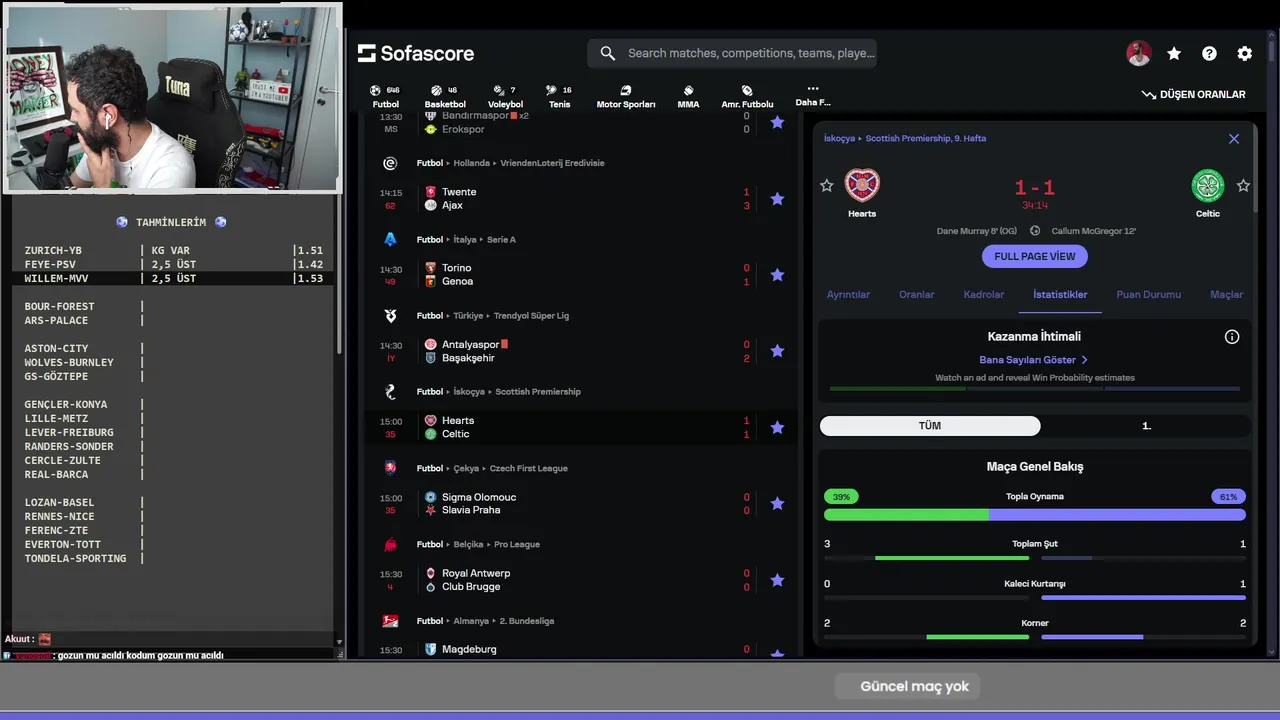Open the Eredivisie league icon
This screenshot has width=1280, height=720.
(x=390, y=163)
